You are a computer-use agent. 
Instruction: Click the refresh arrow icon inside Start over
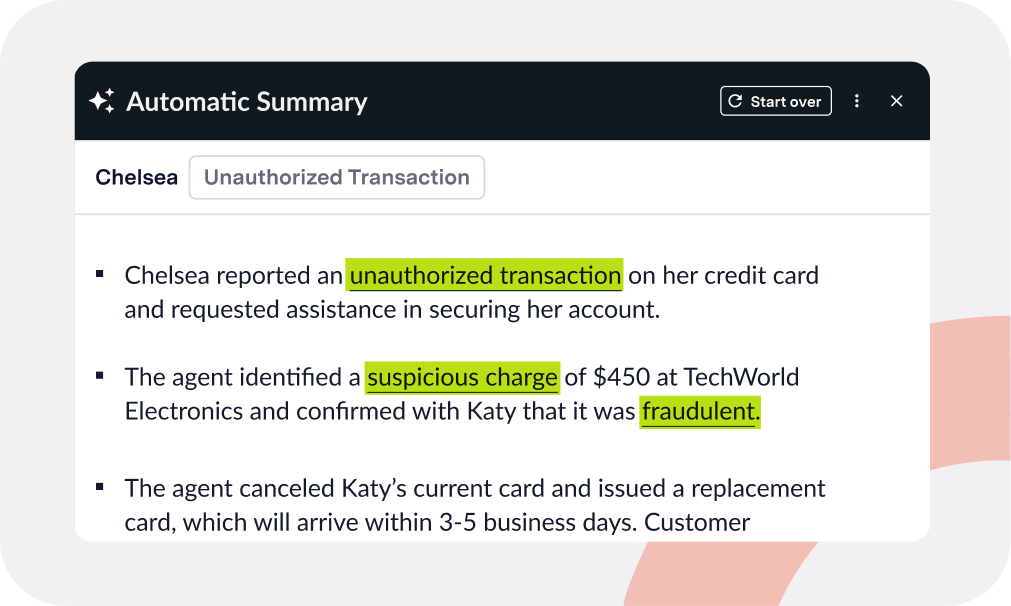click(736, 100)
